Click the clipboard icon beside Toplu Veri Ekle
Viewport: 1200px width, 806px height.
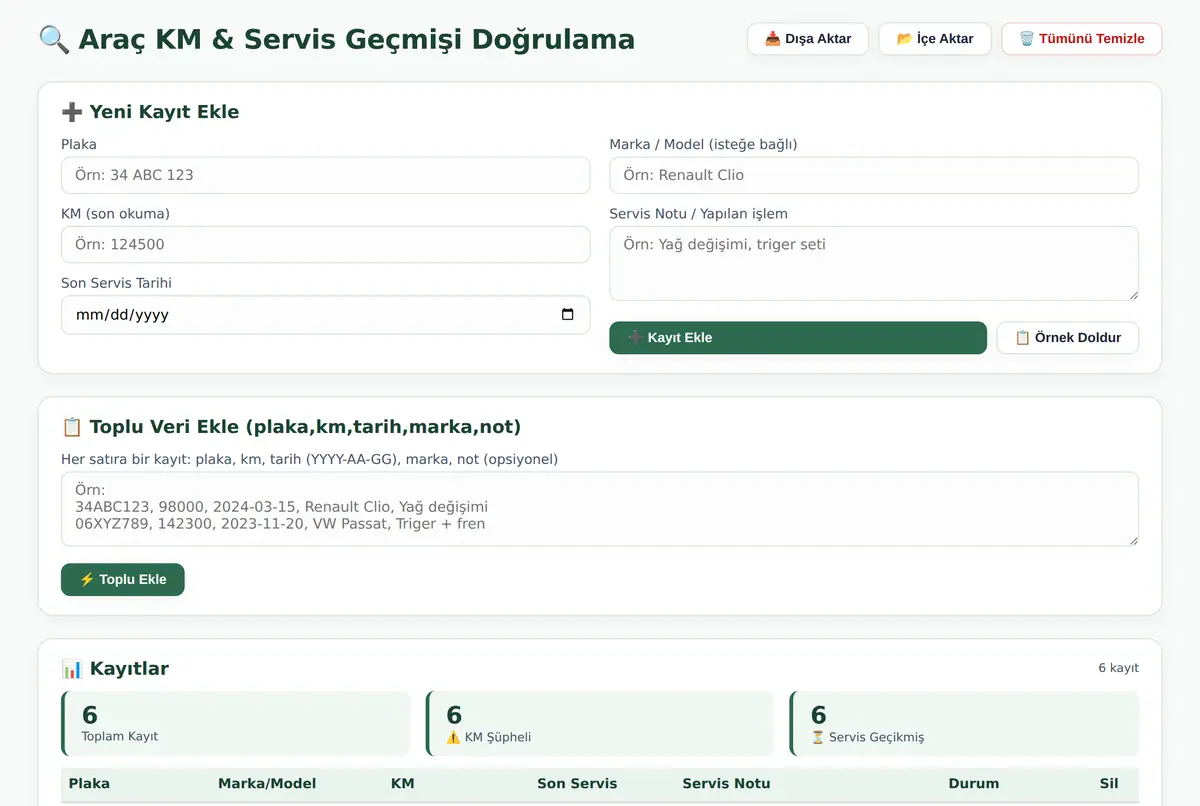[x=72, y=427]
